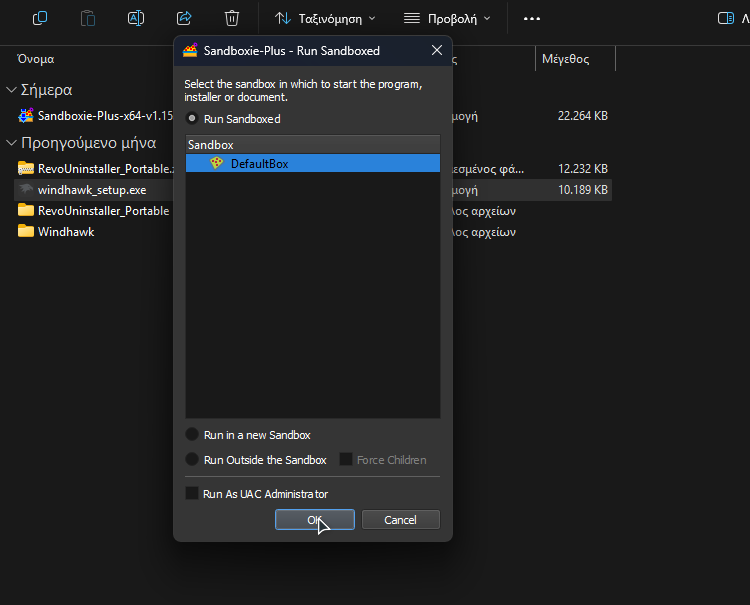Click the OK button in the dialog
750x605 pixels.
315,519
